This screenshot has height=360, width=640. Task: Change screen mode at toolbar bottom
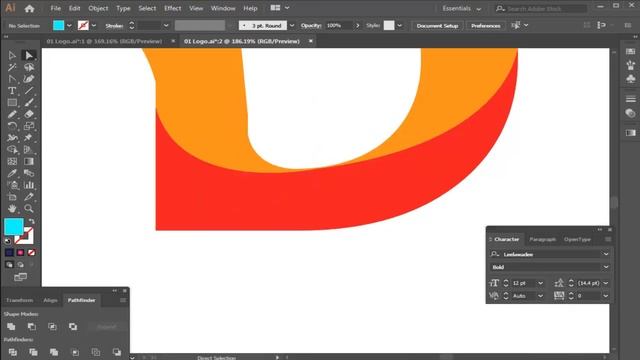(x=20, y=277)
